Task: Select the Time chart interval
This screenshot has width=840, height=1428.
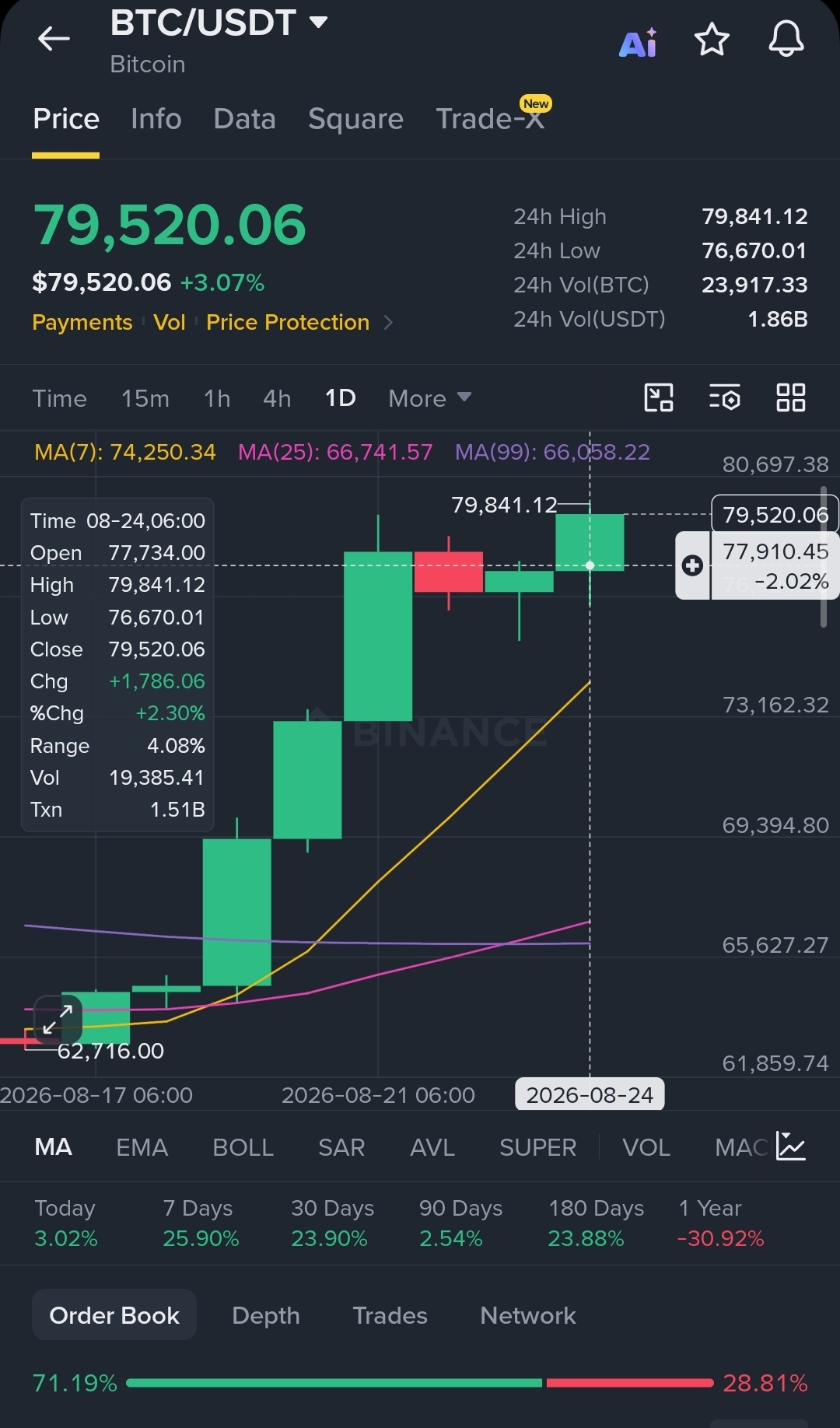Action: coord(60,398)
